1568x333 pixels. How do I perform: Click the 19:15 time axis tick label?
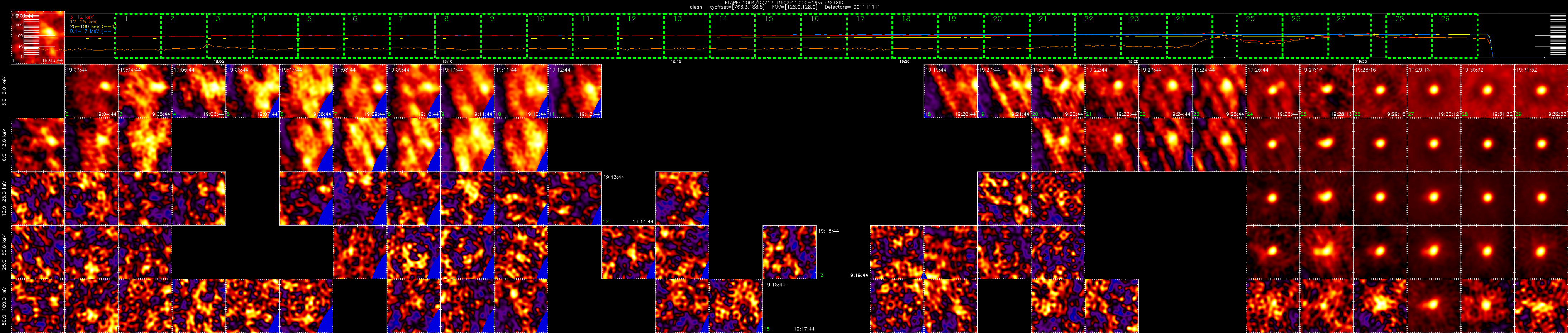tap(676, 62)
